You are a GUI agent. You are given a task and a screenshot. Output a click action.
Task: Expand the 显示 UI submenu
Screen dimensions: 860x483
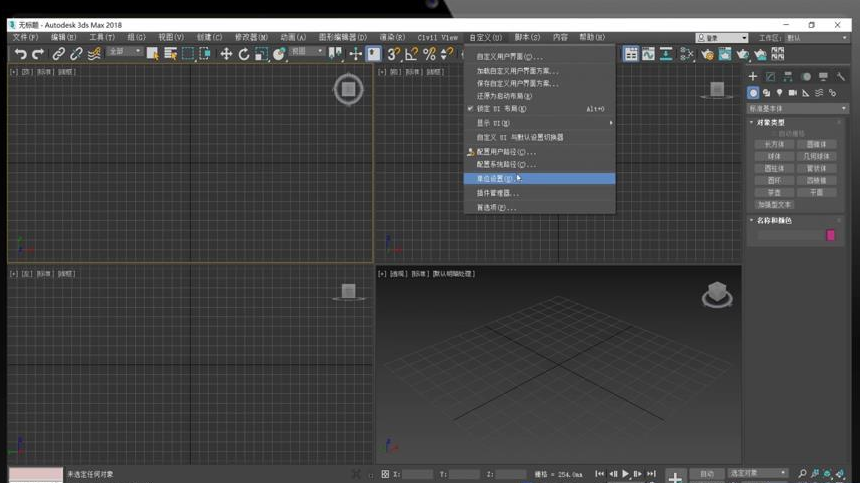pos(539,123)
